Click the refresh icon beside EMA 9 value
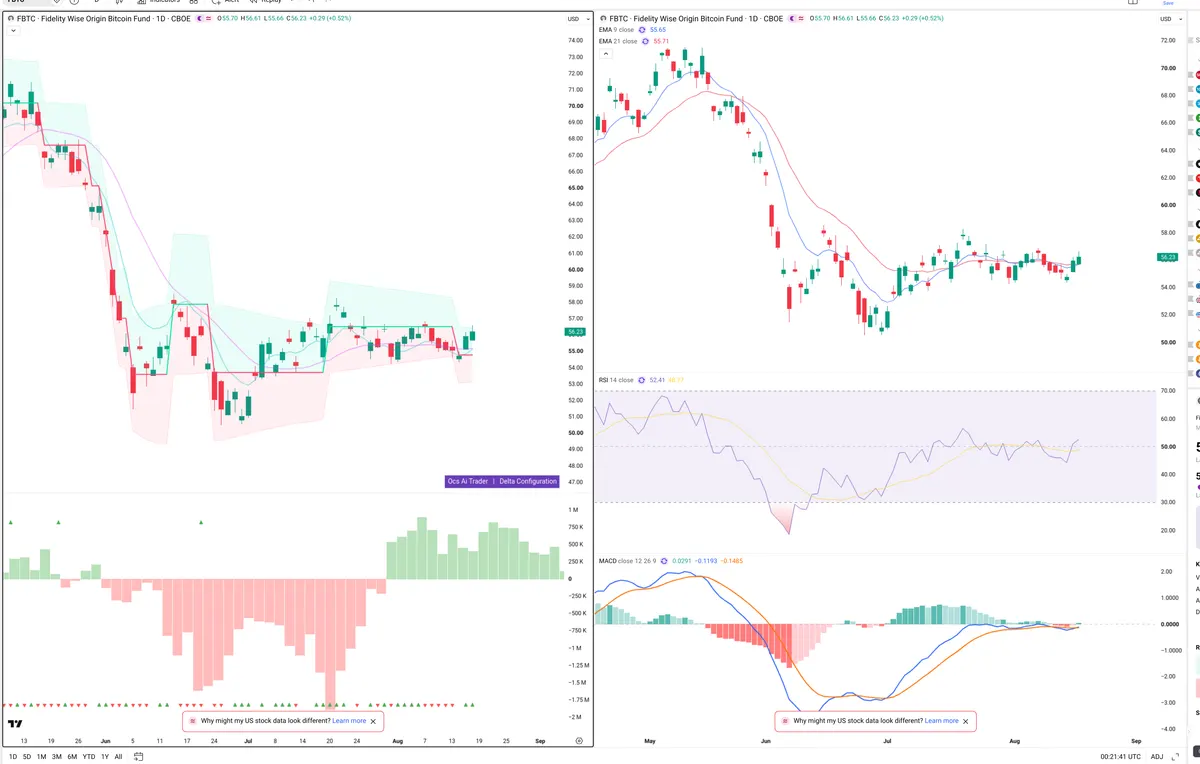The width and height of the screenshot is (1200, 764). pos(644,30)
